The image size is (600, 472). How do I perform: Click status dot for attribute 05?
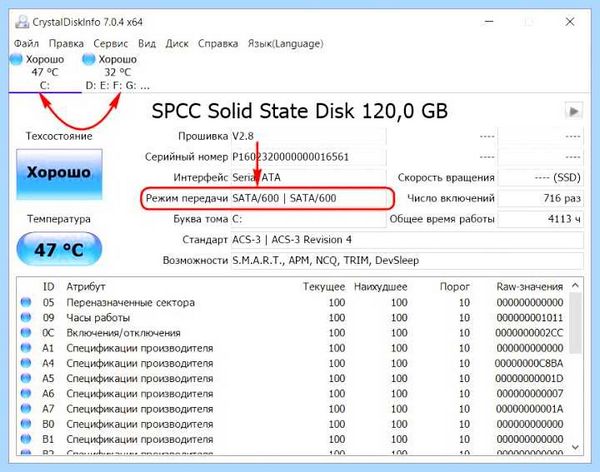click(26, 302)
